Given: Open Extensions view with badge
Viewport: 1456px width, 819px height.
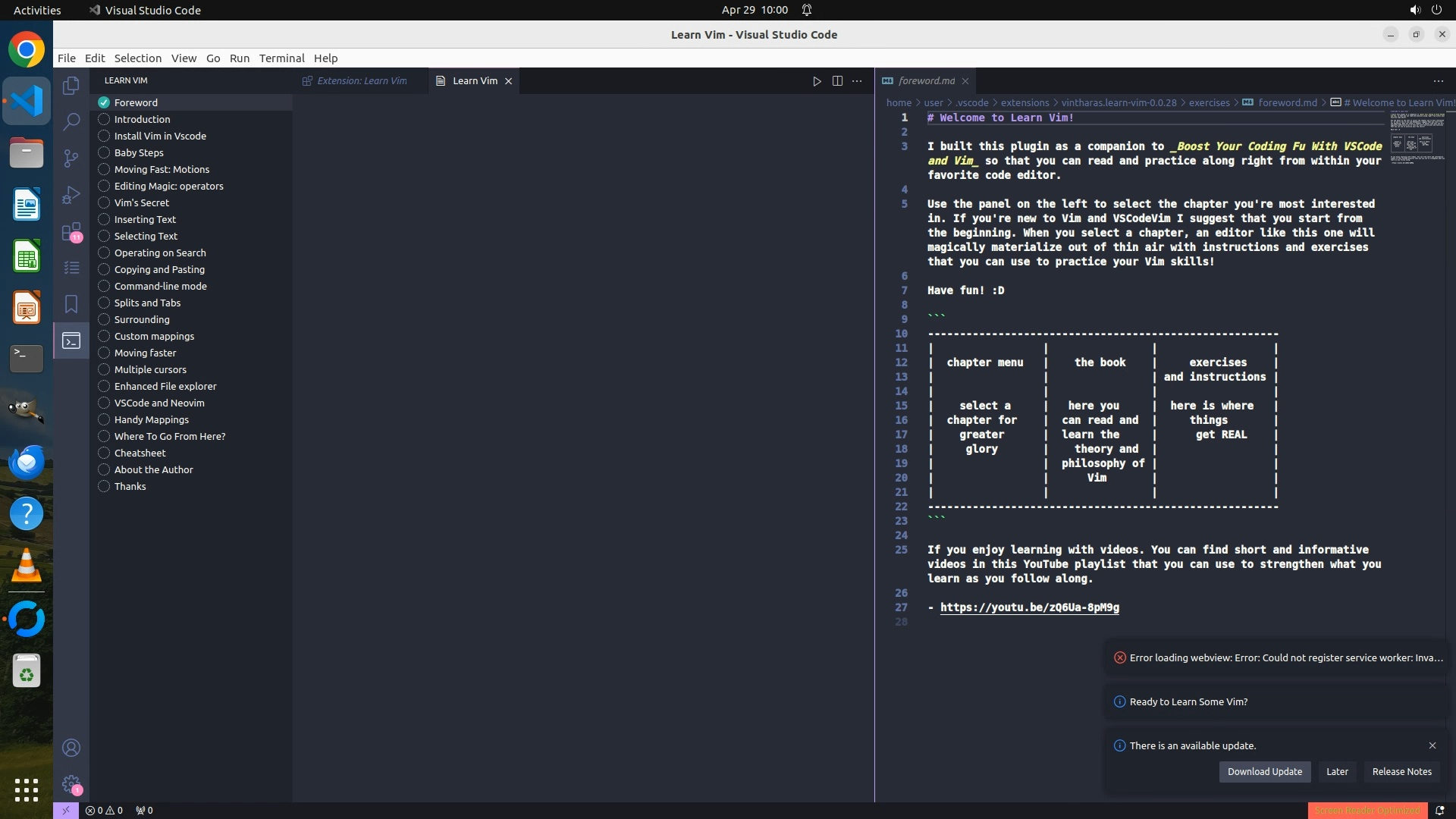Looking at the screenshot, I should coord(71,231).
